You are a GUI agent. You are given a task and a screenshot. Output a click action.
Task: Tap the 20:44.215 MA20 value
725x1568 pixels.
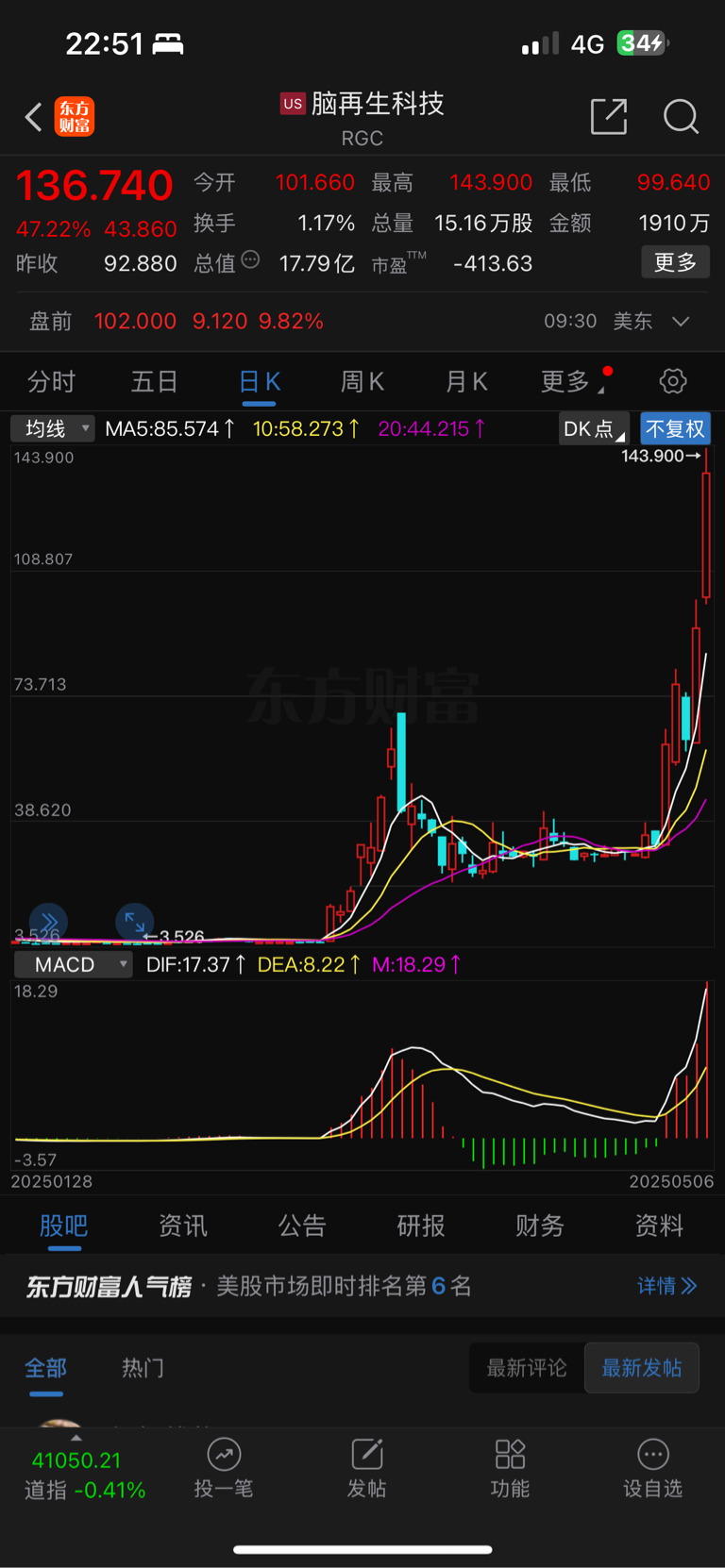pyautogui.click(x=431, y=429)
